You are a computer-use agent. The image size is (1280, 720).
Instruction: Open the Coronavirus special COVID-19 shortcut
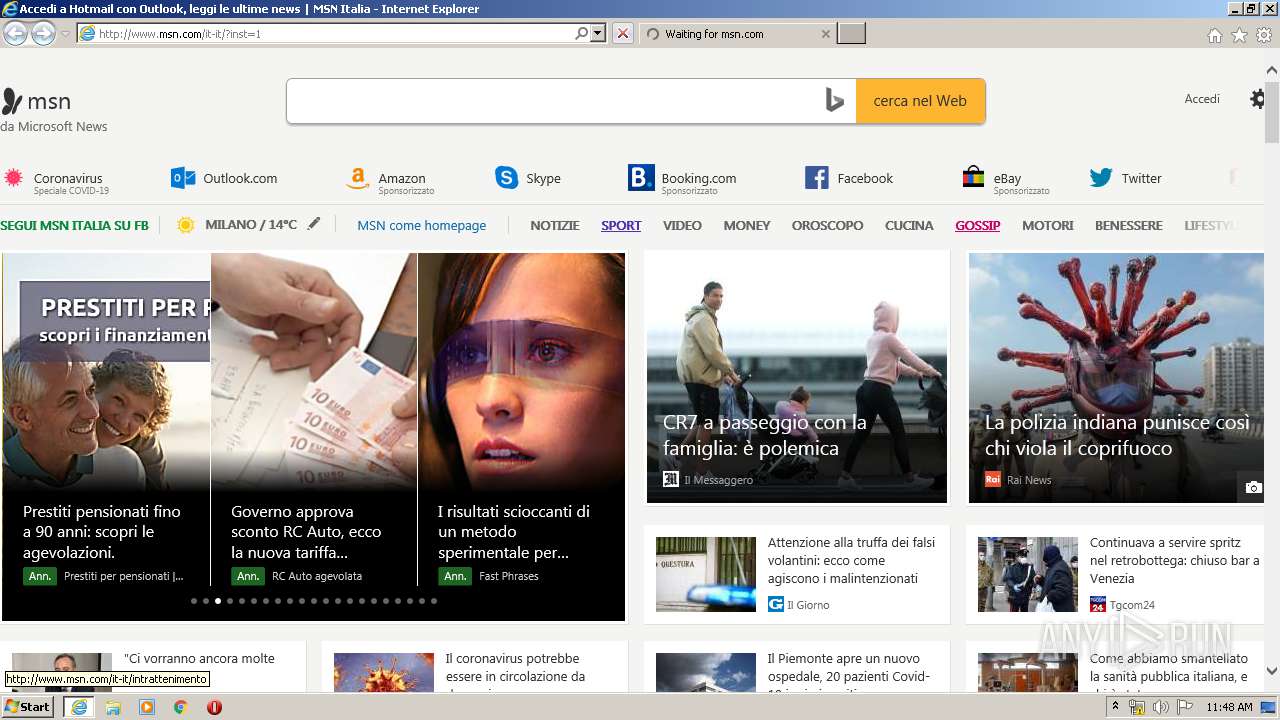(x=56, y=180)
